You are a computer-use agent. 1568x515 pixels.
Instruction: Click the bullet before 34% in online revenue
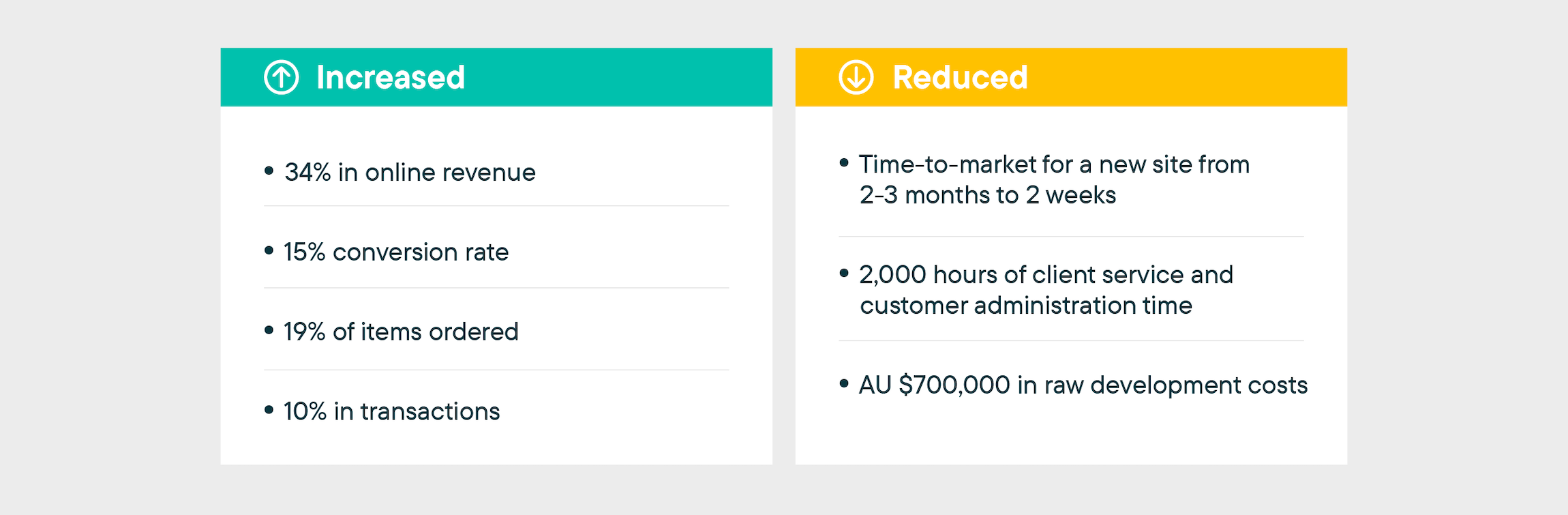(269, 171)
